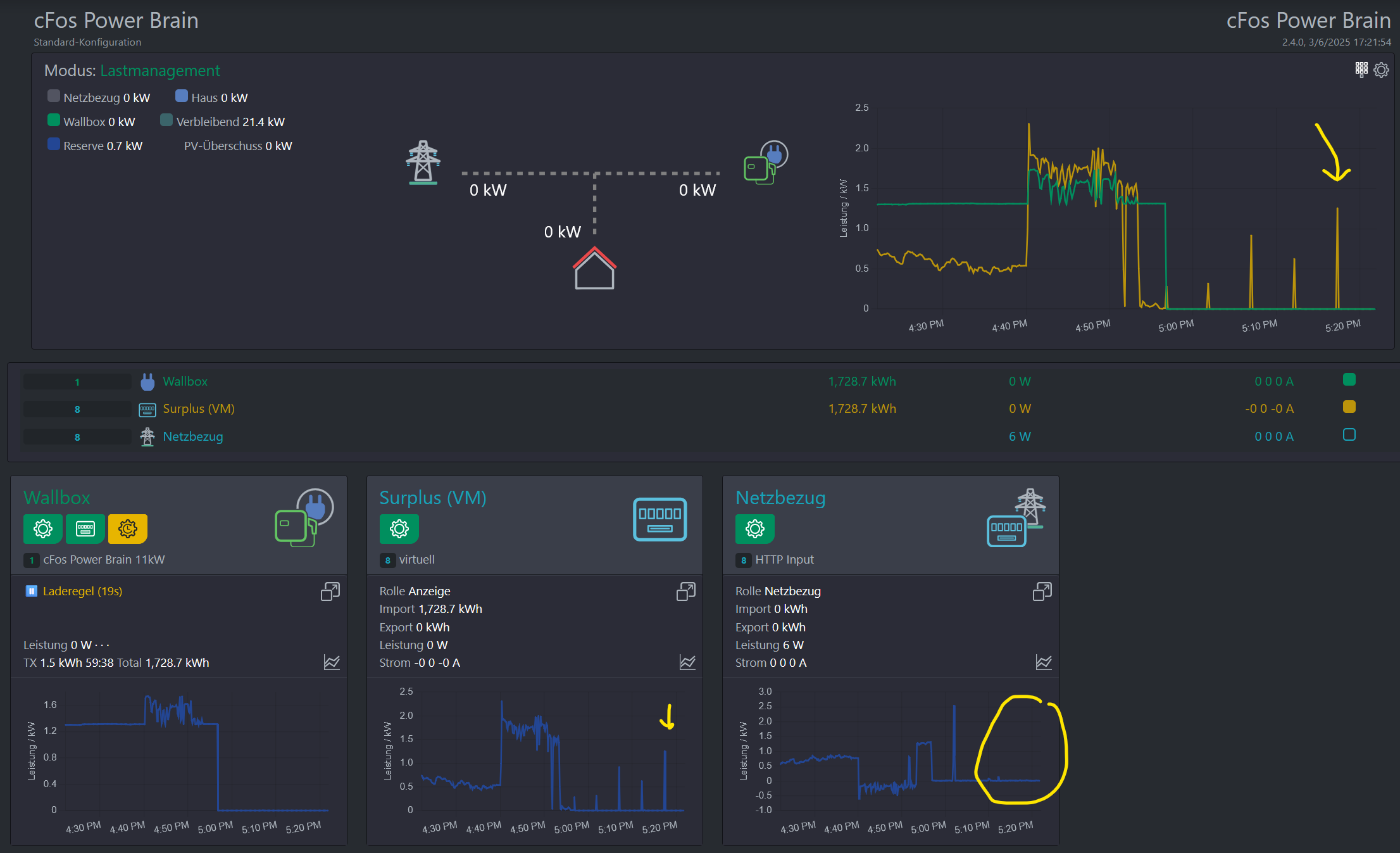The image size is (1400, 853).
Task: Click the Reserve 0.7 kW value
Action: coord(124,146)
